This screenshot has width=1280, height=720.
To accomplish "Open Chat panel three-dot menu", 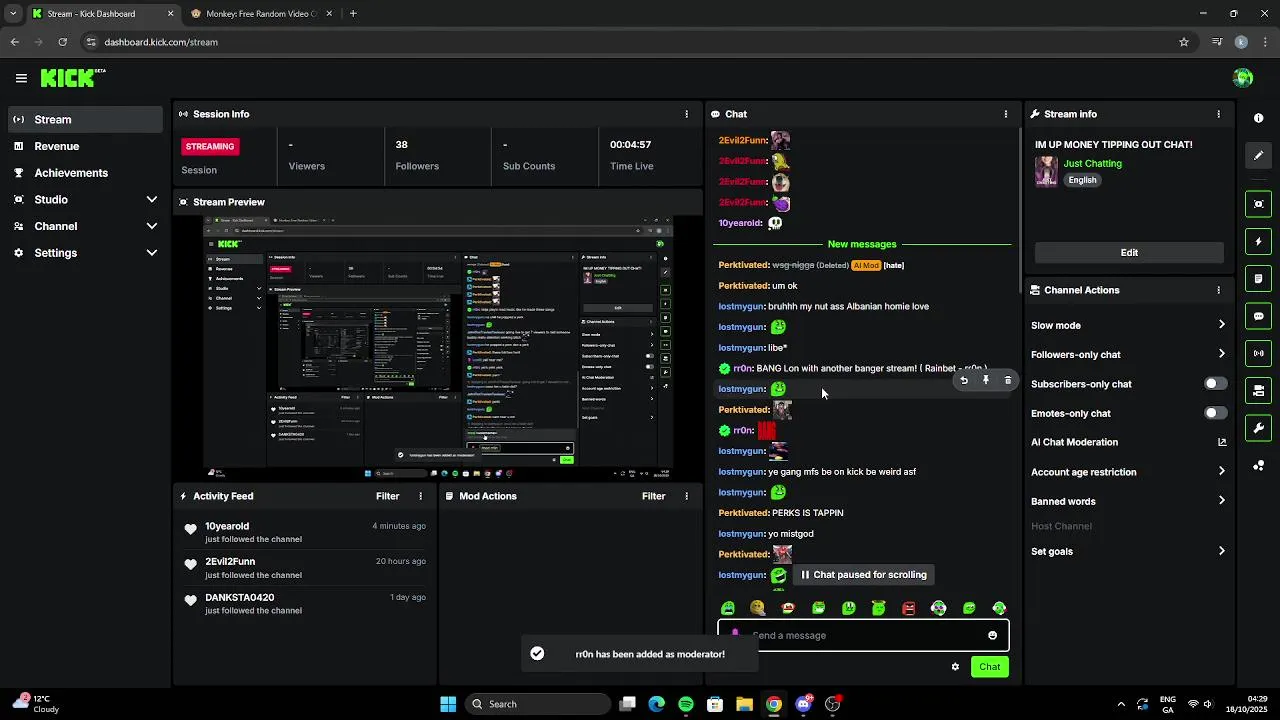I will point(1006,114).
